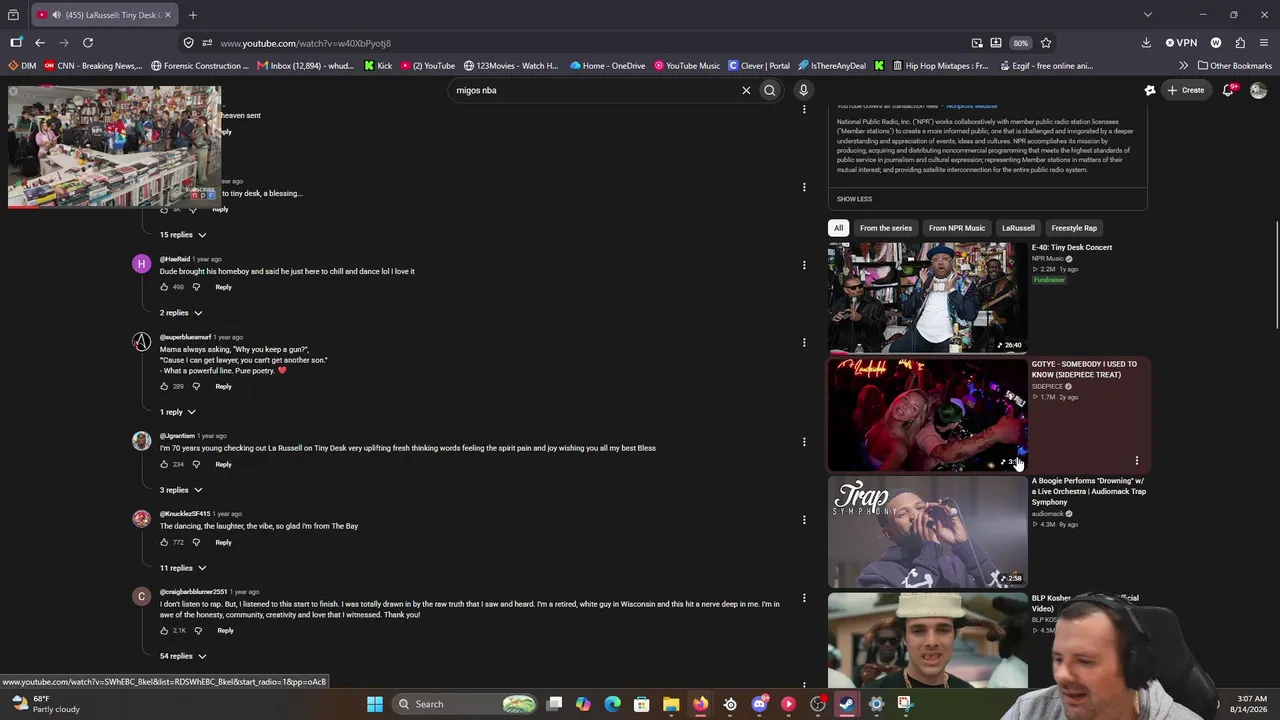This screenshot has width=1280, height=720.
Task: Open the Other Bookmarks folder
Action: tap(1234, 66)
